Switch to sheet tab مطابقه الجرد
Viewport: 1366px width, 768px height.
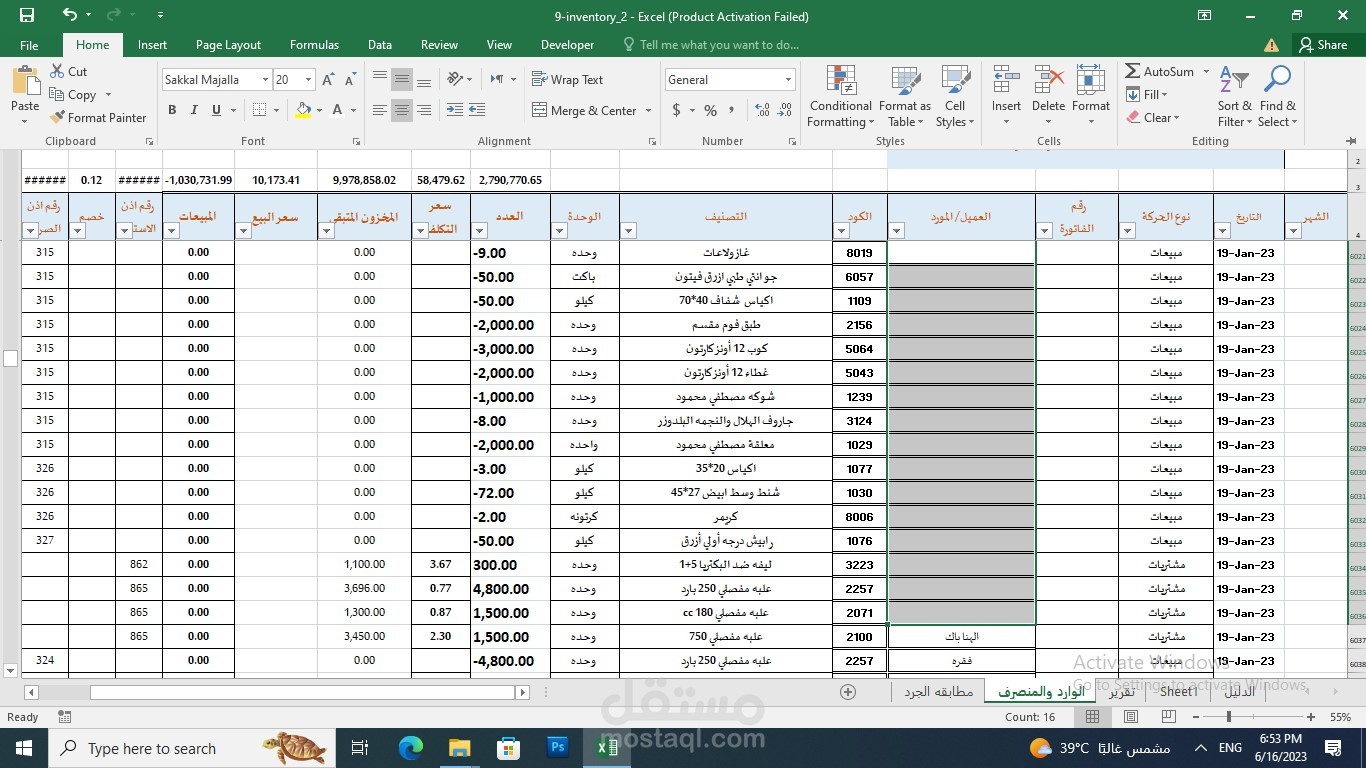coord(939,691)
